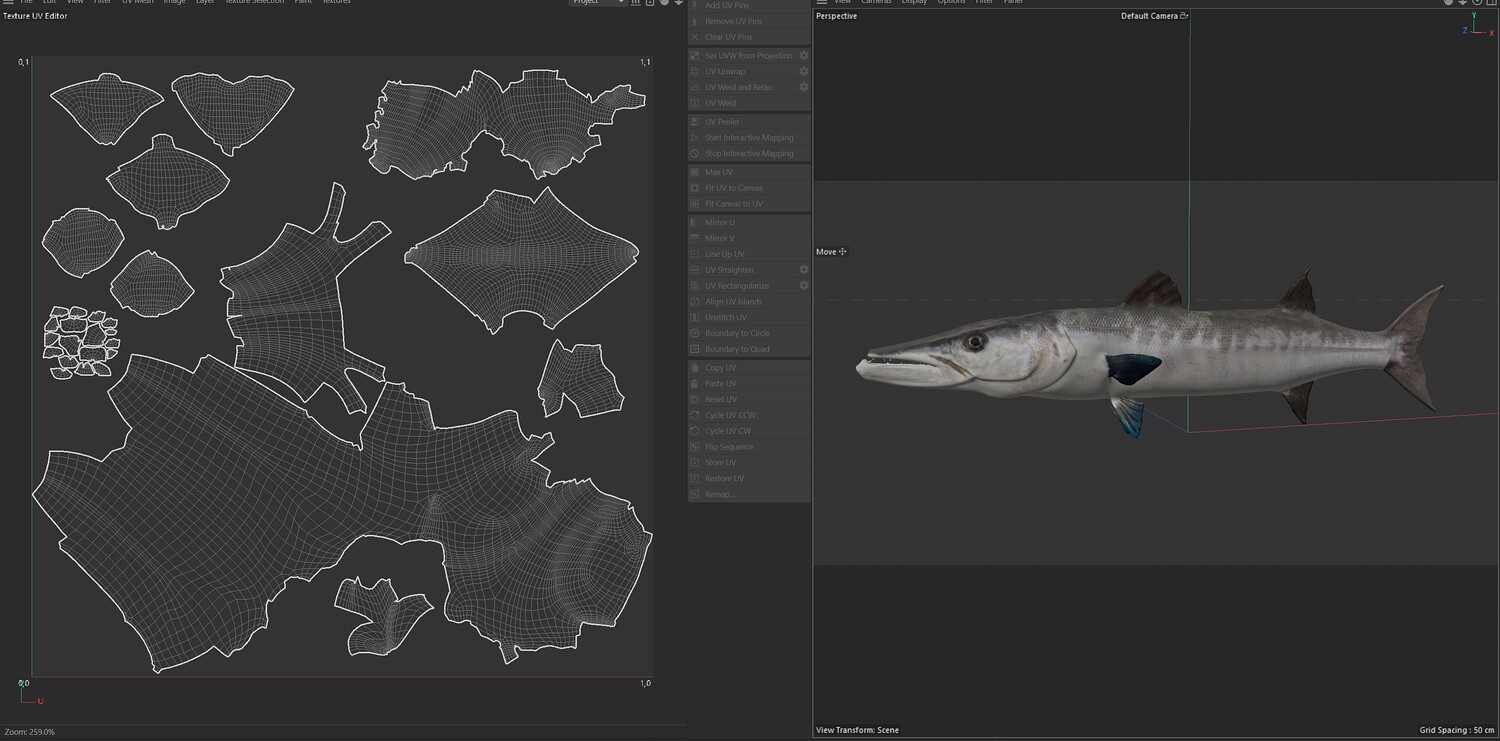Click the UV Weld command icon
This screenshot has width=1500, height=741.
[x=695, y=103]
